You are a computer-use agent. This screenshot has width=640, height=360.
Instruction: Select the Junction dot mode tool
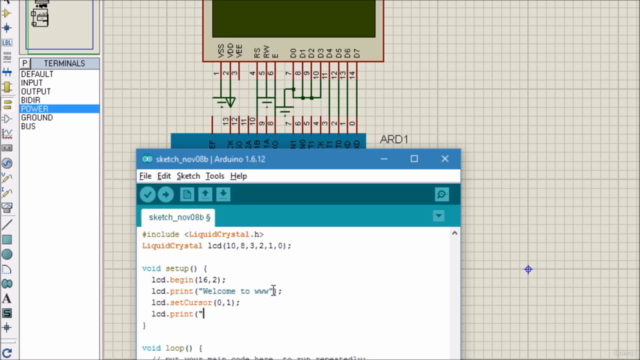(x=7, y=28)
